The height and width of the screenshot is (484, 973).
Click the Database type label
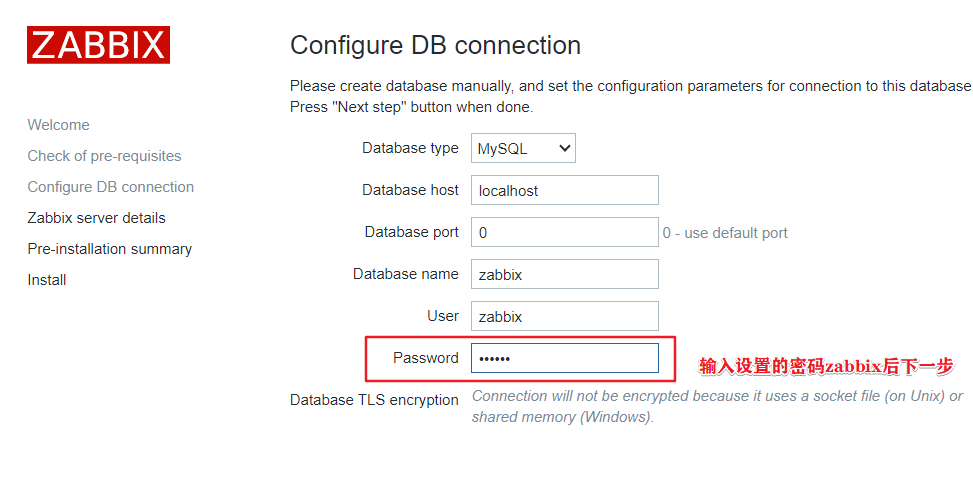pos(410,148)
